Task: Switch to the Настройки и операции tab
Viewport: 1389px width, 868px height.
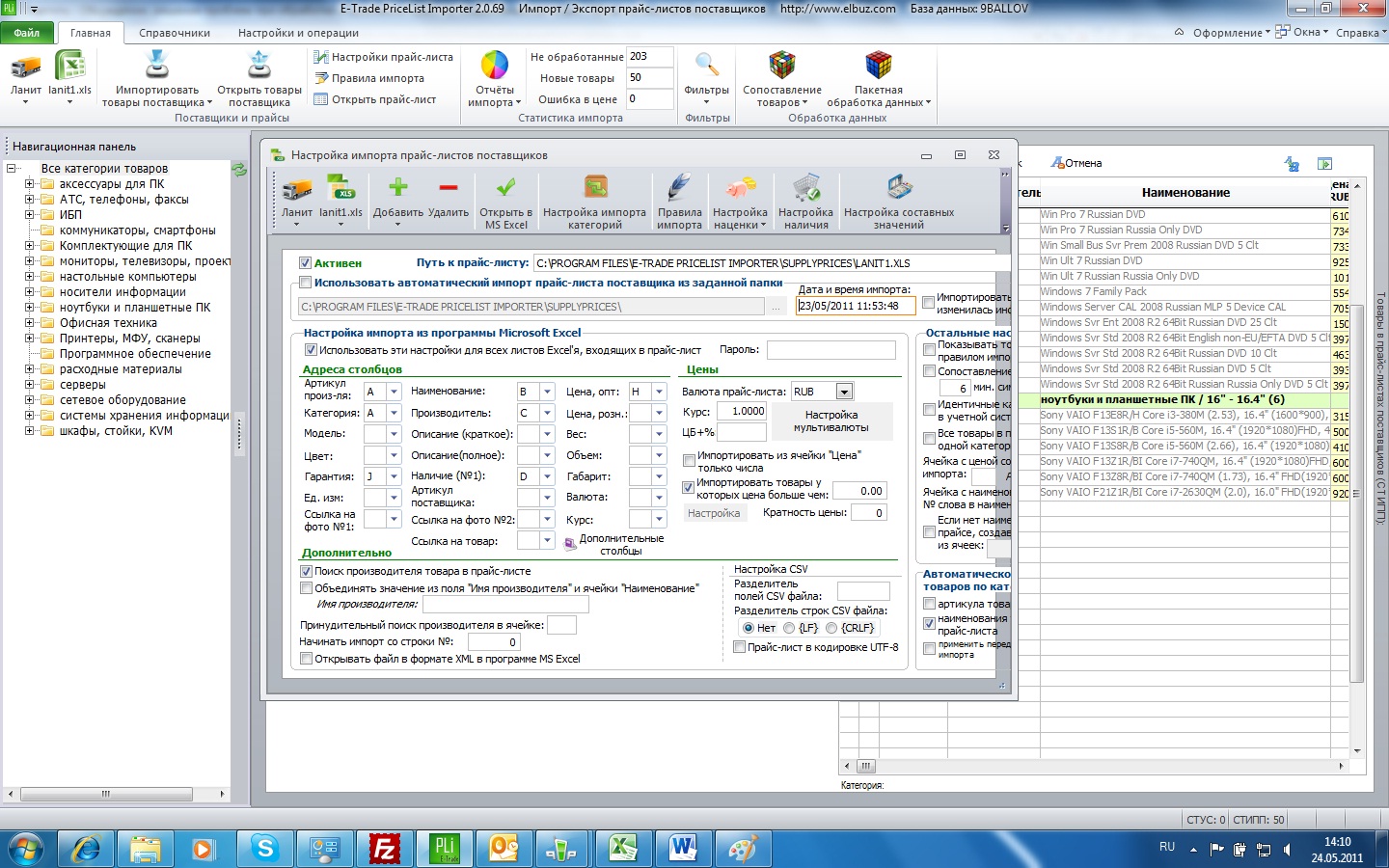Action: (x=299, y=33)
